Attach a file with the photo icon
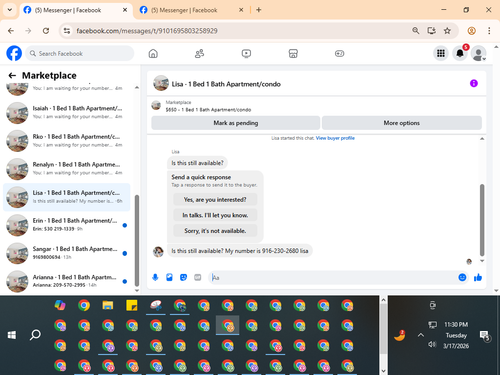The width and height of the screenshot is (500, 375). 169,277
